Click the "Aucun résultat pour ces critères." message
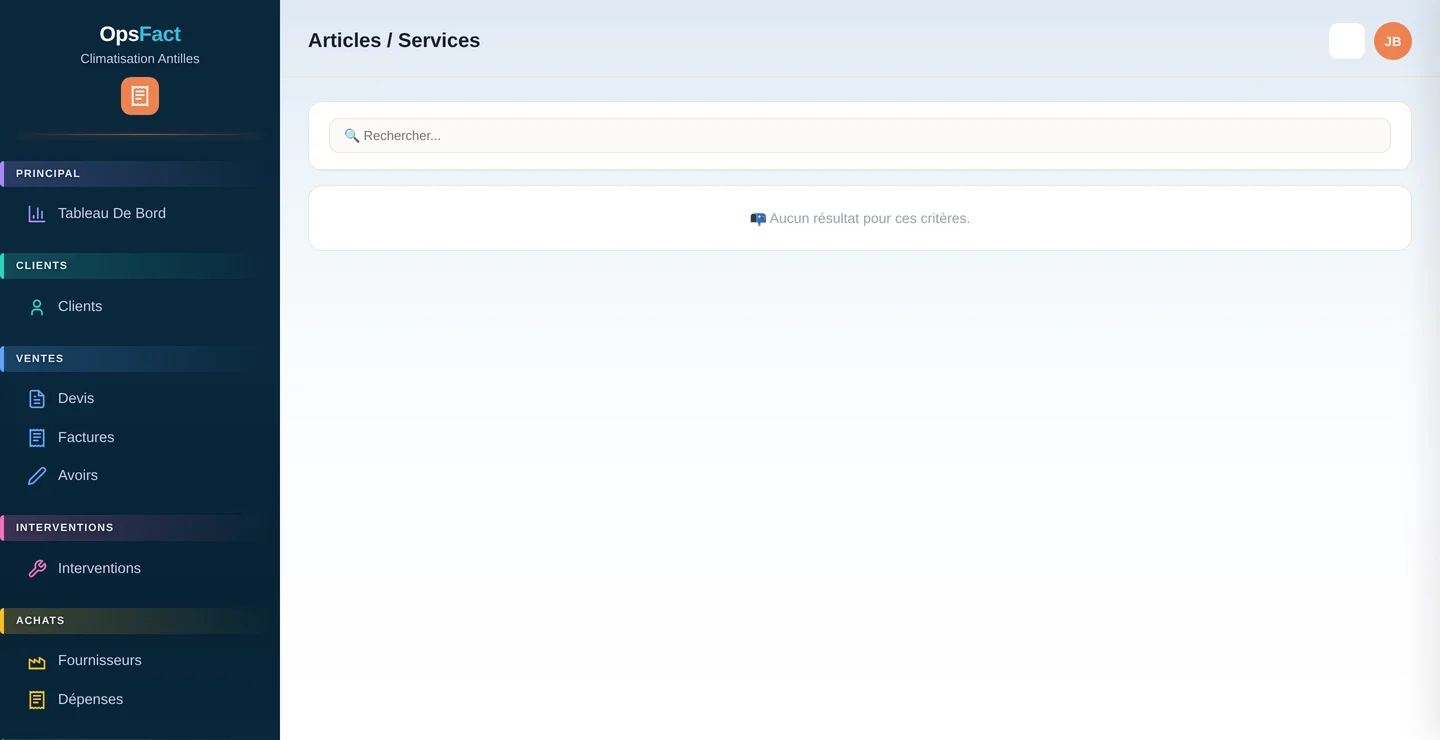 tap(860, 218)
